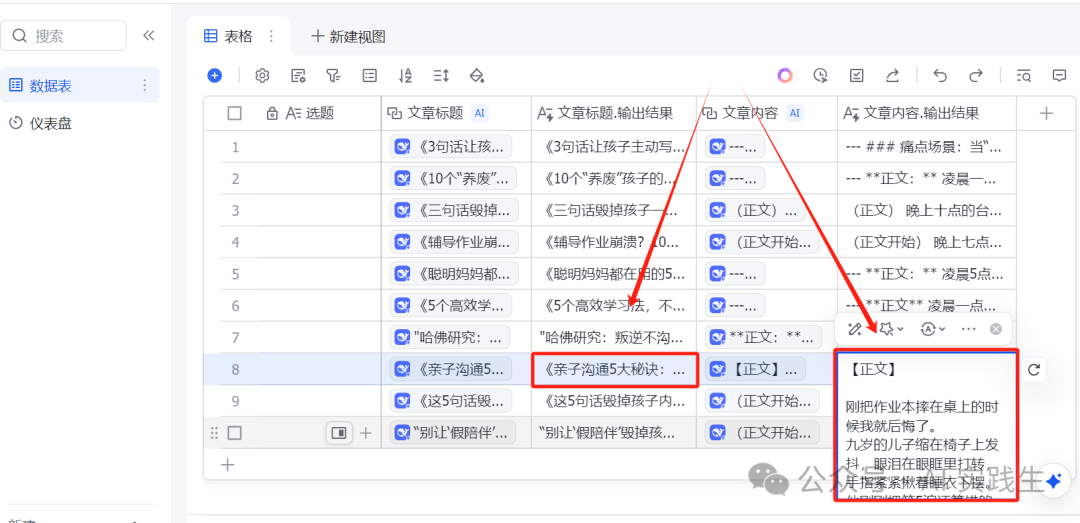Open the 表格 view options menu
1080x523 pixels.
tap(270, 36)
